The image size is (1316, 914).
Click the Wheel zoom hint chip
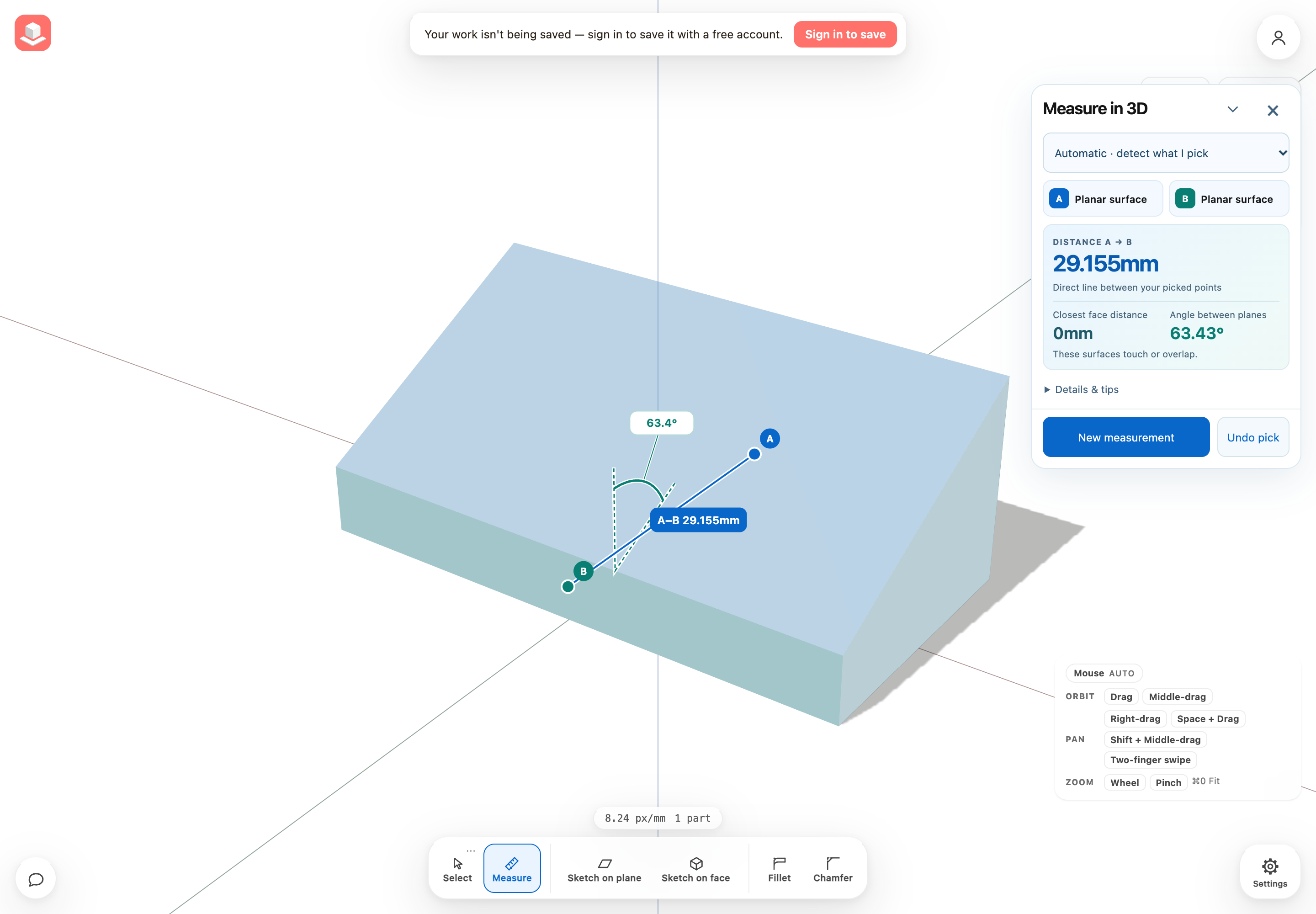tap(1124, 782)
